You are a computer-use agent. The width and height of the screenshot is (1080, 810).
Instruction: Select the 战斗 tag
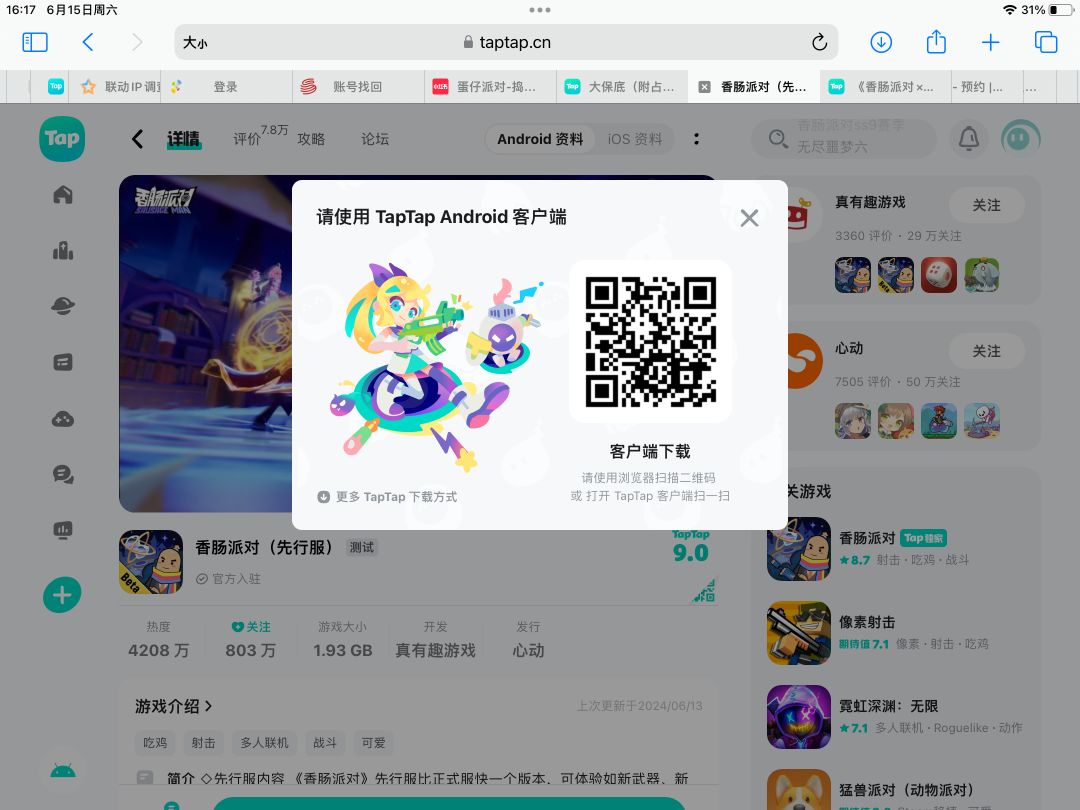tap(325, 742)
